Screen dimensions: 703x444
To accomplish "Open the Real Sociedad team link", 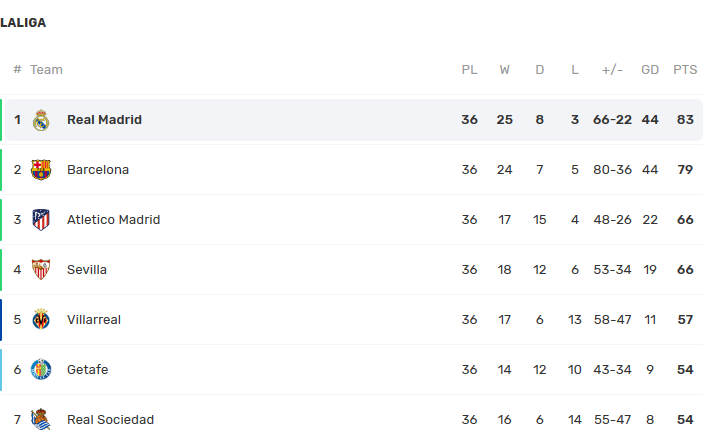I will coord(110,420).
